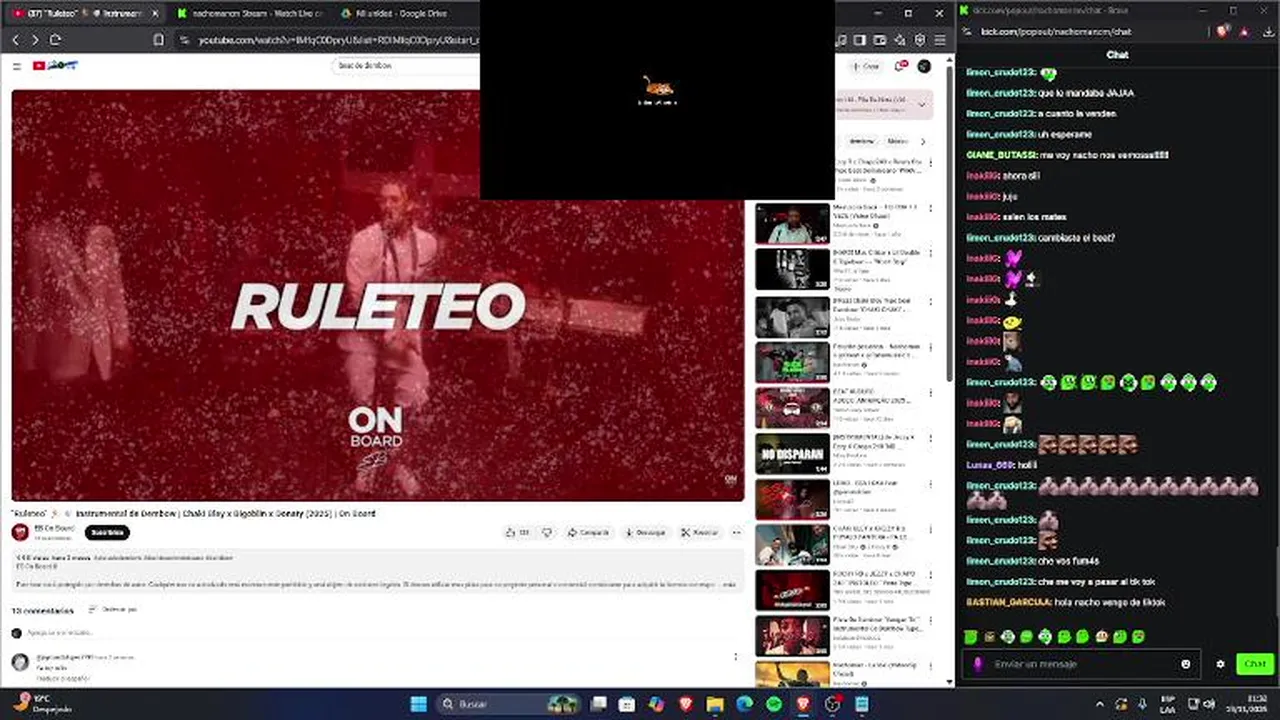Subscribe to the On Board channel
This screenshot has width=1280, height=720.
[x=107, y=533]
